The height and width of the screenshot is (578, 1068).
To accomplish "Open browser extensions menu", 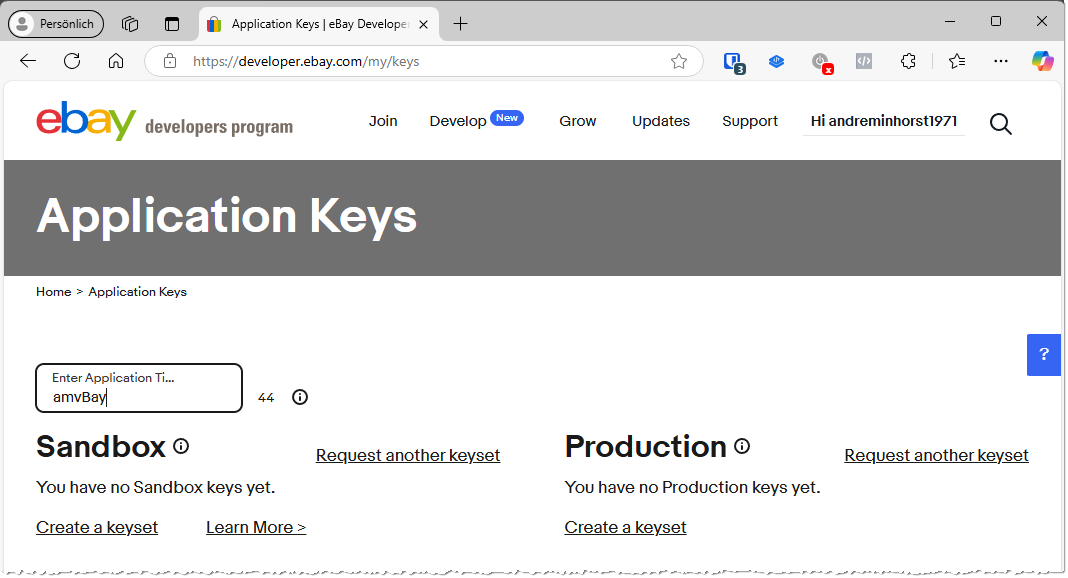I will pyautogui.click(x=908, y=61).
